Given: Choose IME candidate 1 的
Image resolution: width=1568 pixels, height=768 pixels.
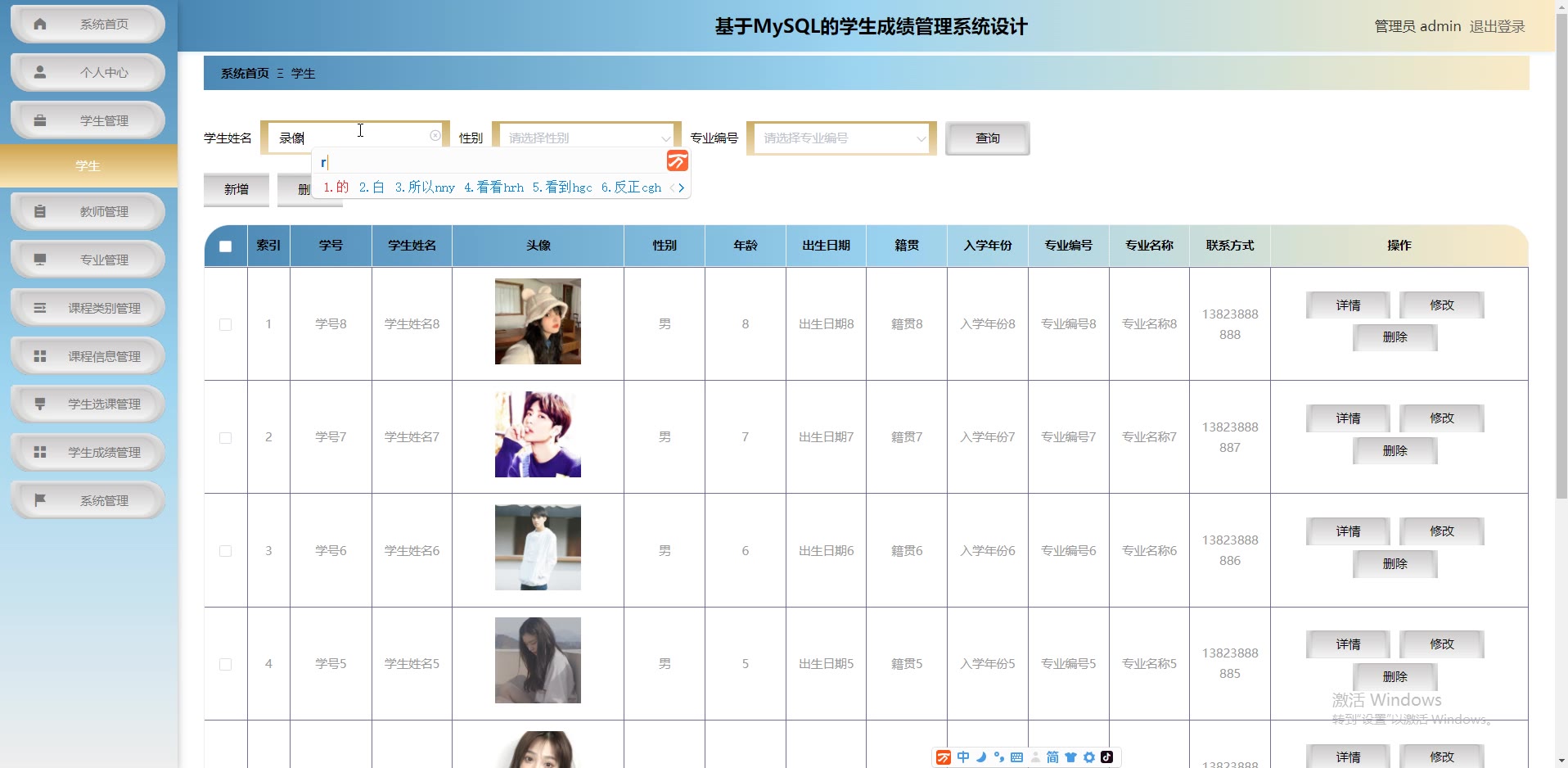Looking at the screenshot, I should [336, 187].
